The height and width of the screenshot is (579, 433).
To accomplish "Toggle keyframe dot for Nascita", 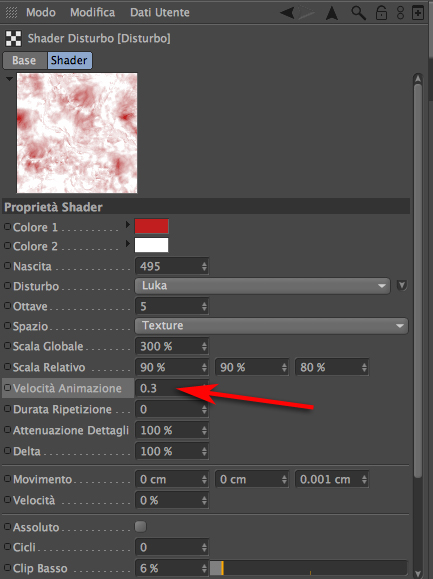I will [x=7, y=265].
